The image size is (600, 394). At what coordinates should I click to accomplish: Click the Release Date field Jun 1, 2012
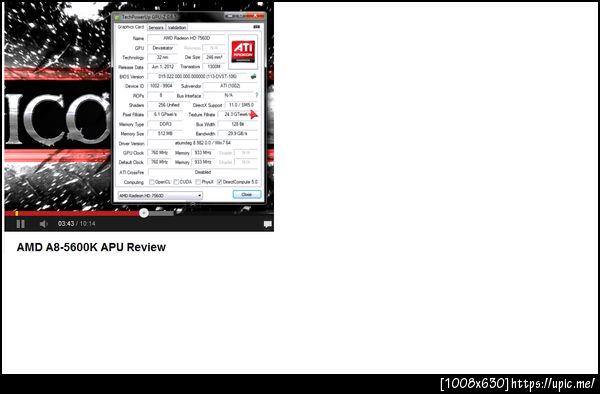tap(163, 67)
